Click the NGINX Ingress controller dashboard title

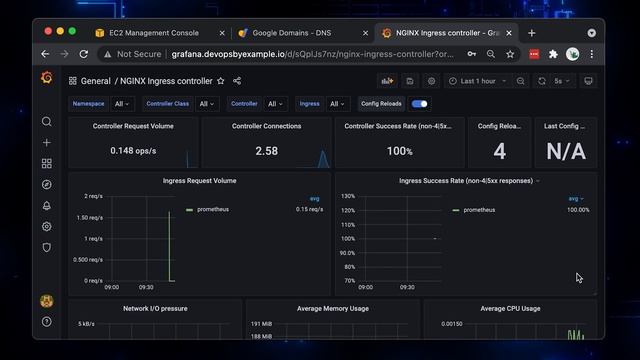[x=166, y=81]
